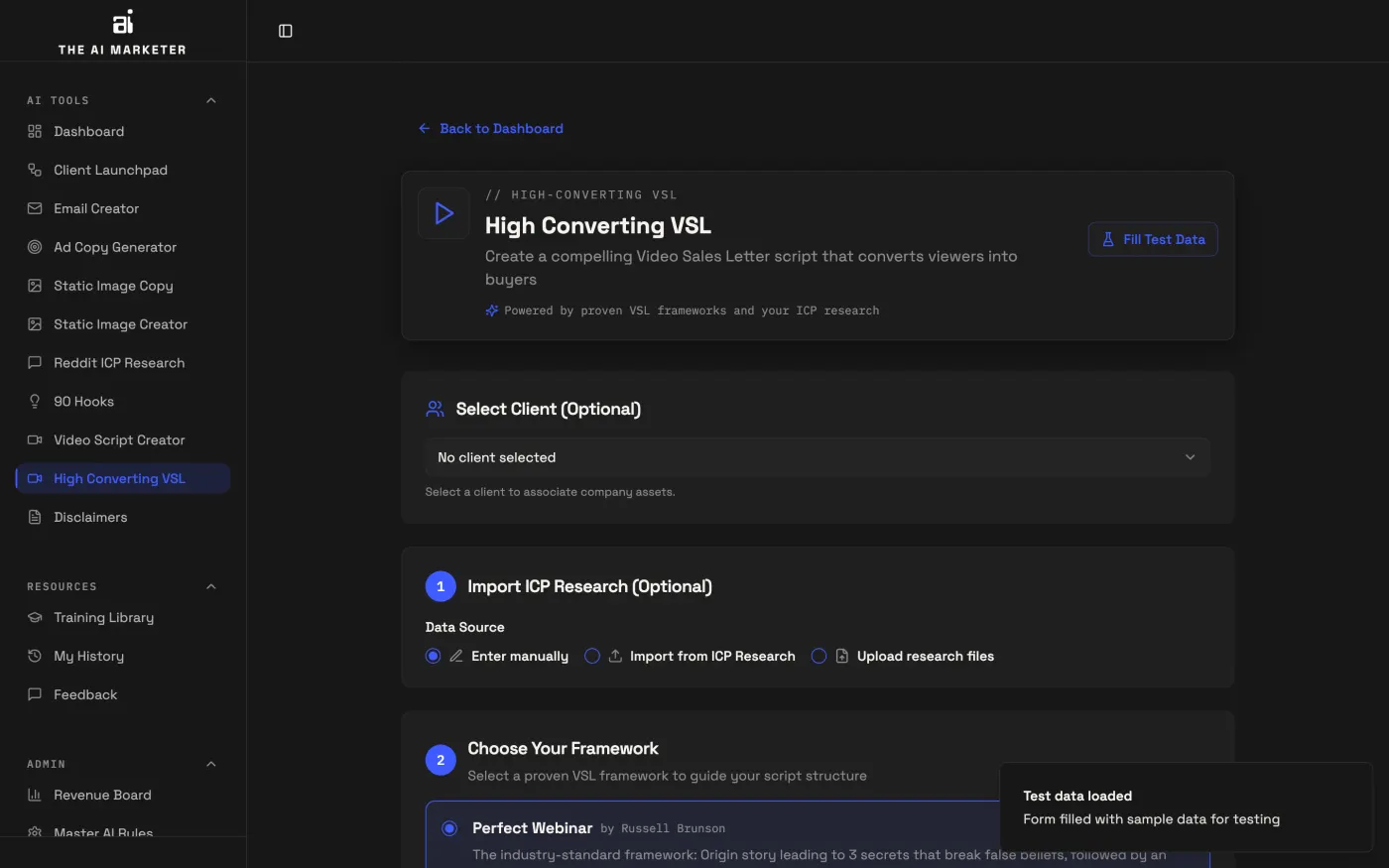Collapse the Resources sidebar section

210,586
